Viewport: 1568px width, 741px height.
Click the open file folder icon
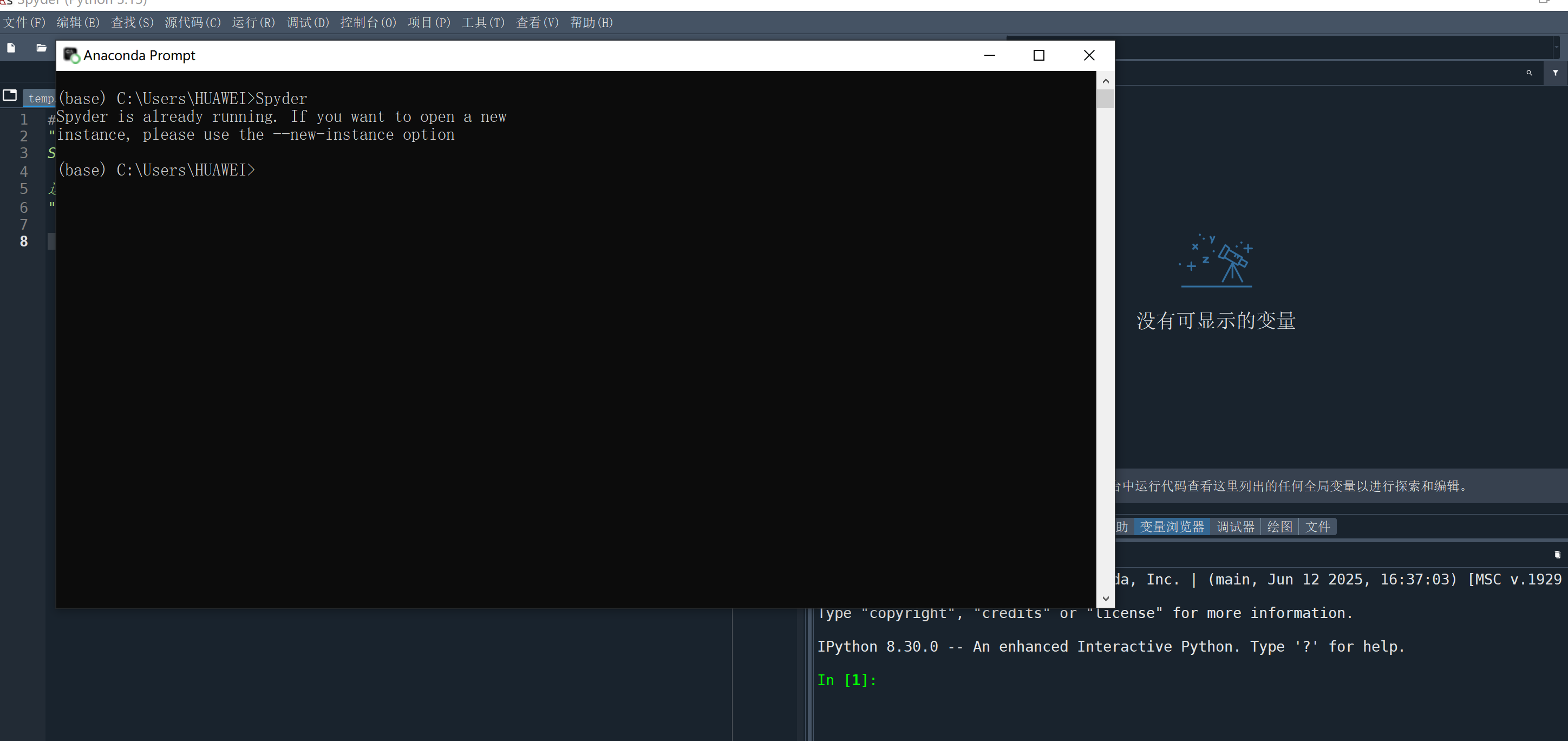click(x=41, y=48)
